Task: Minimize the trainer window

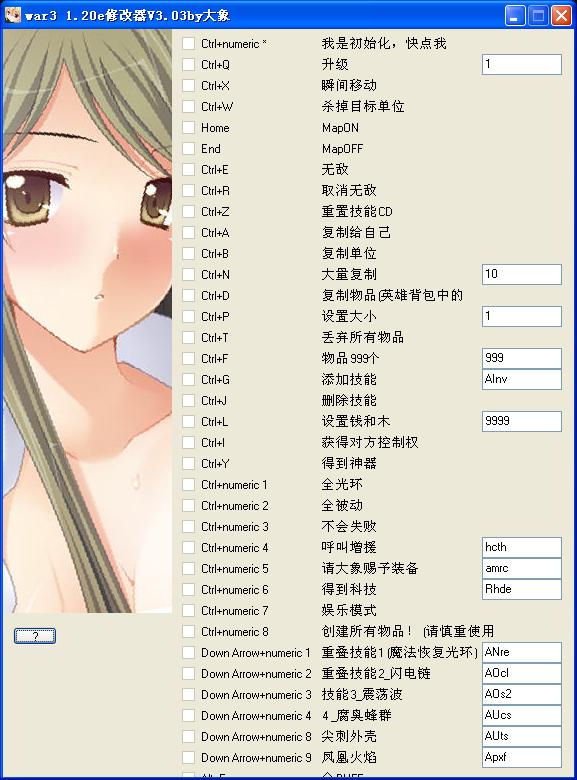Action: [x=515, y=15]
